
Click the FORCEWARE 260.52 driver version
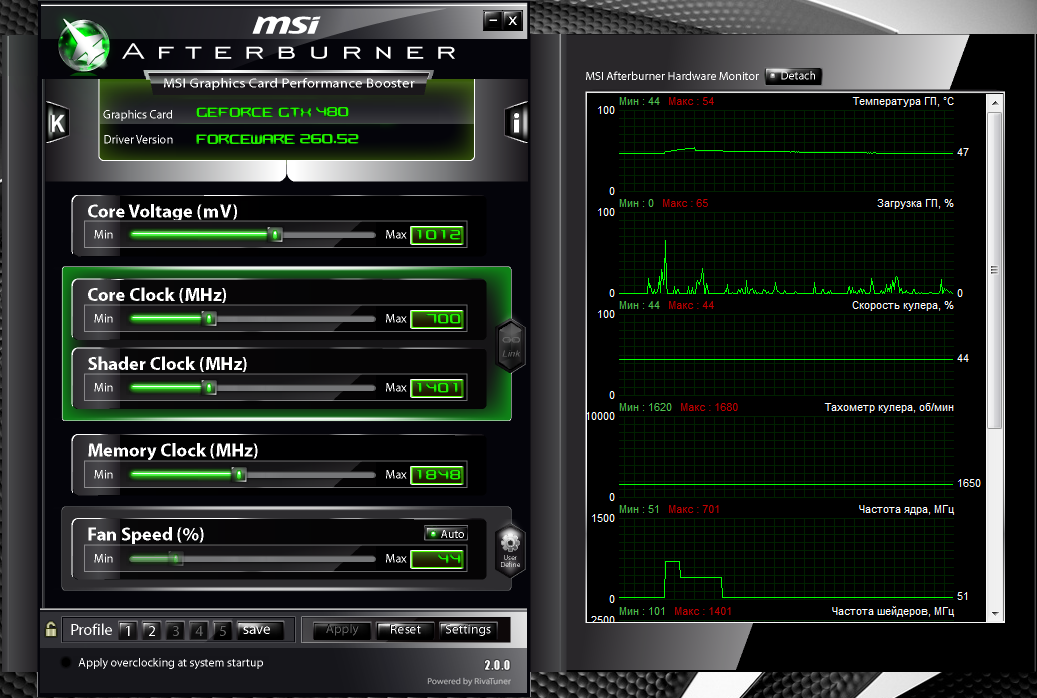277,139
